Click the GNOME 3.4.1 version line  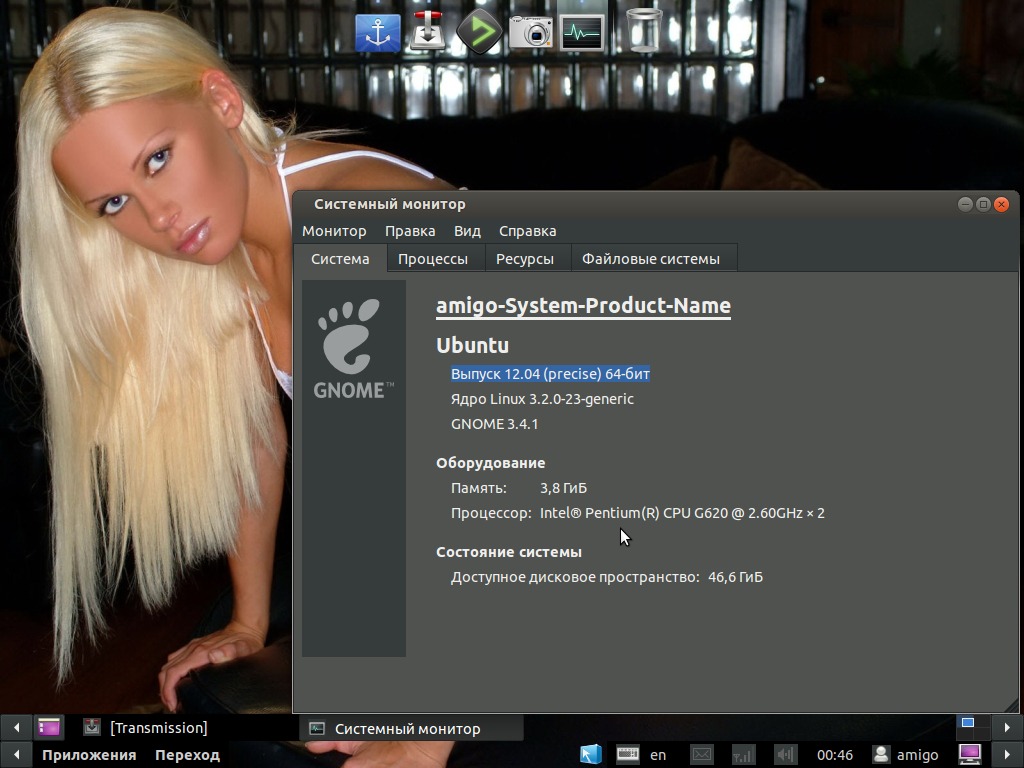tap(494, 424)
